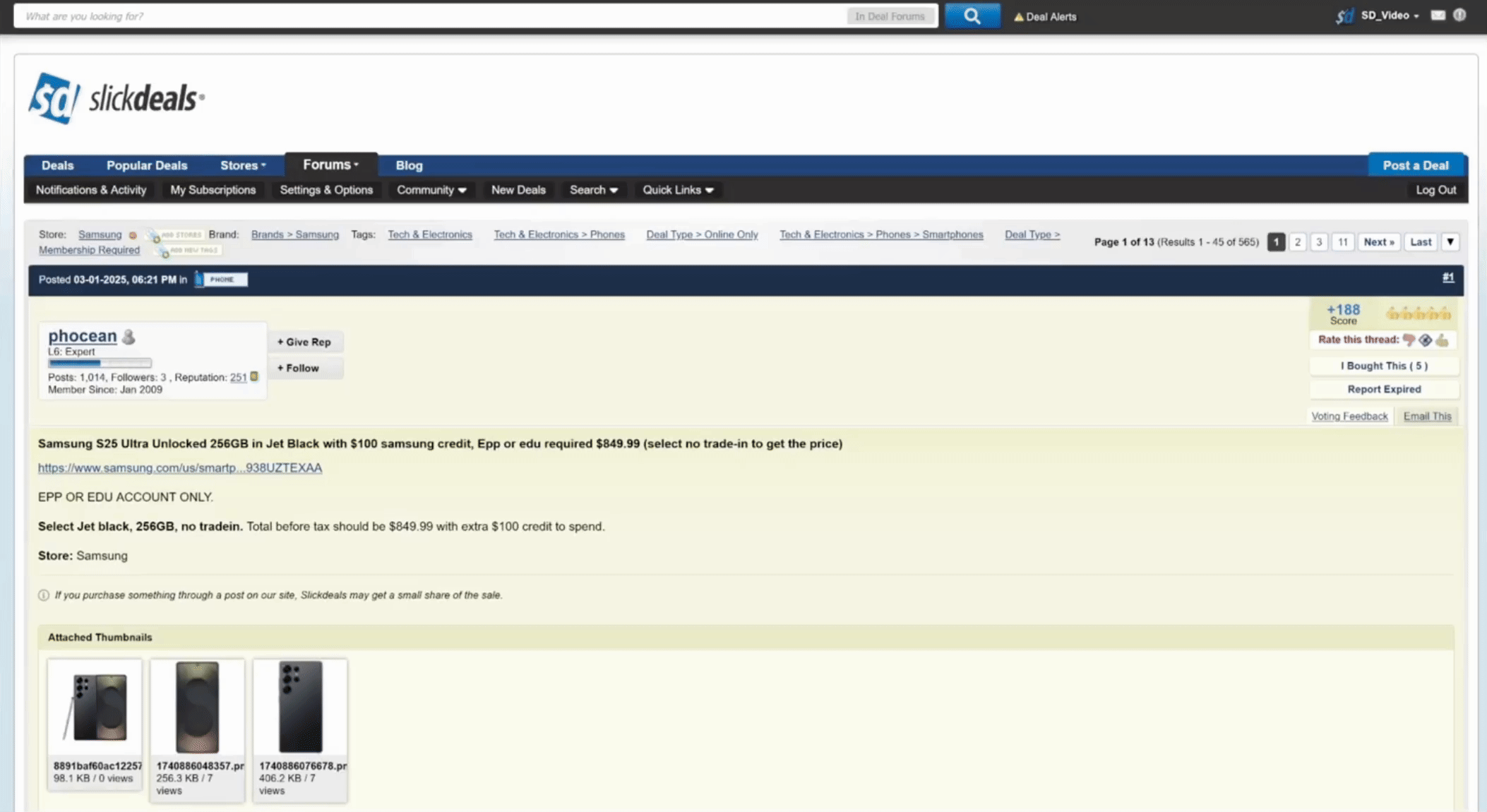The width and height of the screenshot is (1487, 812).
Task: Go to the Deals tab
Action: click(x=57, y=165)
